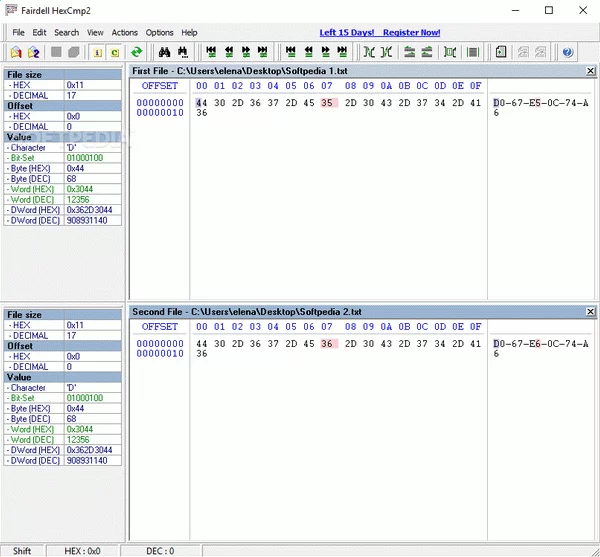Screen dimensions: 600x557
Task: Open second file with folder icon 2
Action: point(34,52)
